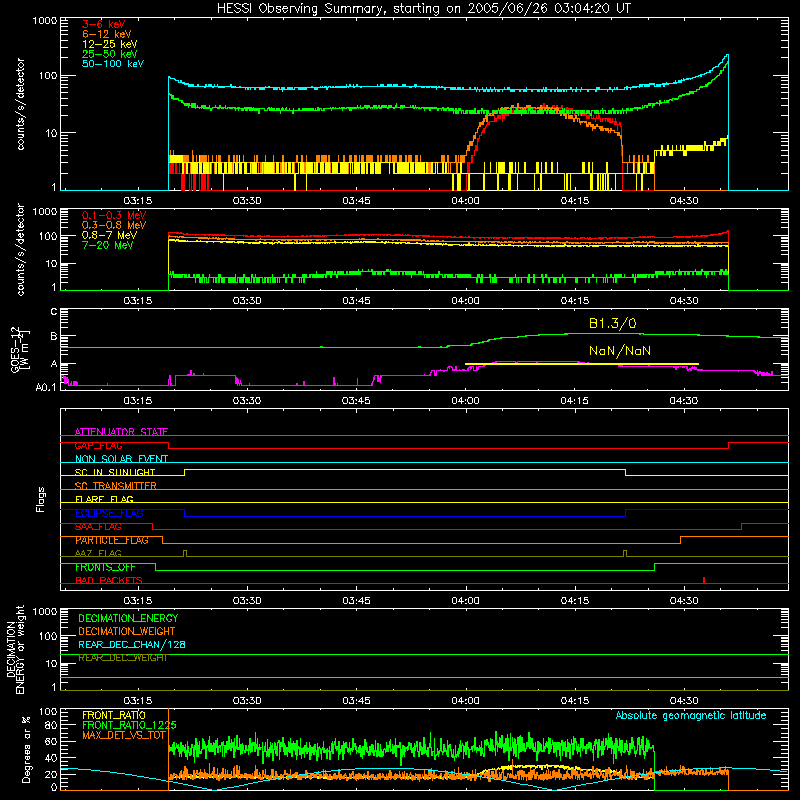Click the GAP_FLAG label

99,445
